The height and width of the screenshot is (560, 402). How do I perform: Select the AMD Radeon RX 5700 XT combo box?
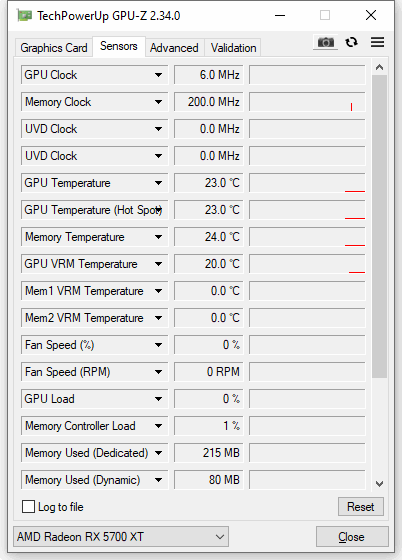click(x=121, y=536)
